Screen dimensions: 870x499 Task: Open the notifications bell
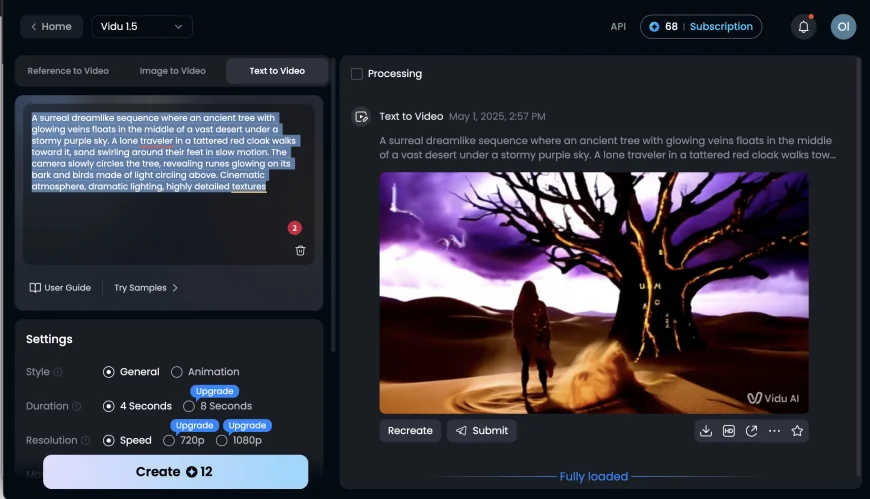[x=803, y=27]
